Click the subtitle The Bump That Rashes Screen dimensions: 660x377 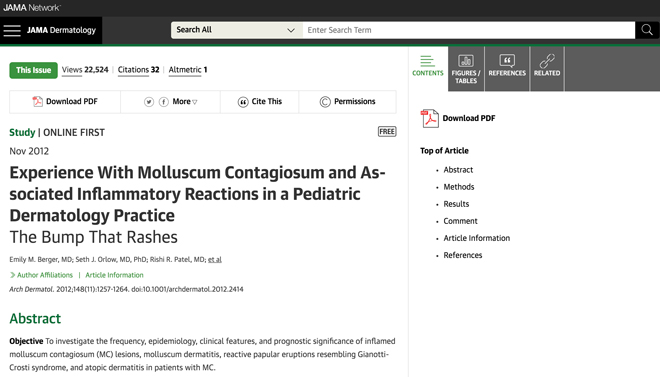point(94,237)
